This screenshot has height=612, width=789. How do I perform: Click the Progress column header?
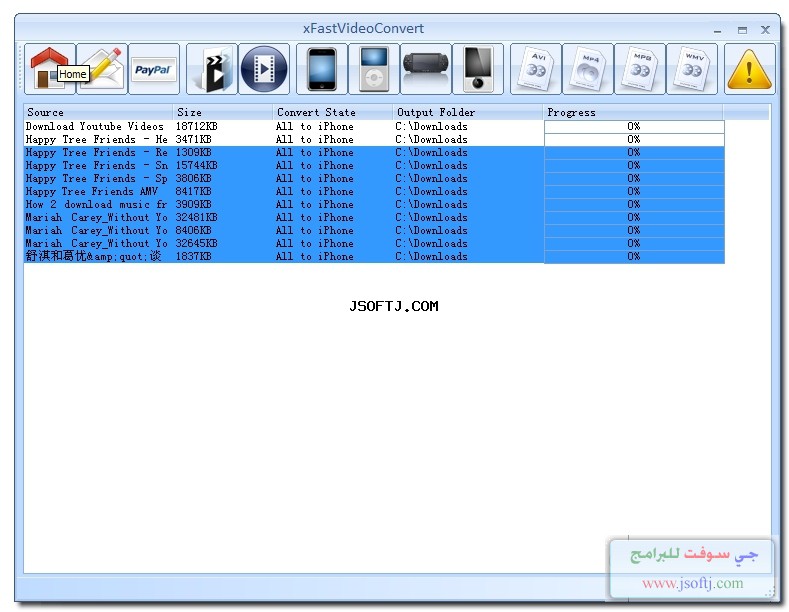633,112
